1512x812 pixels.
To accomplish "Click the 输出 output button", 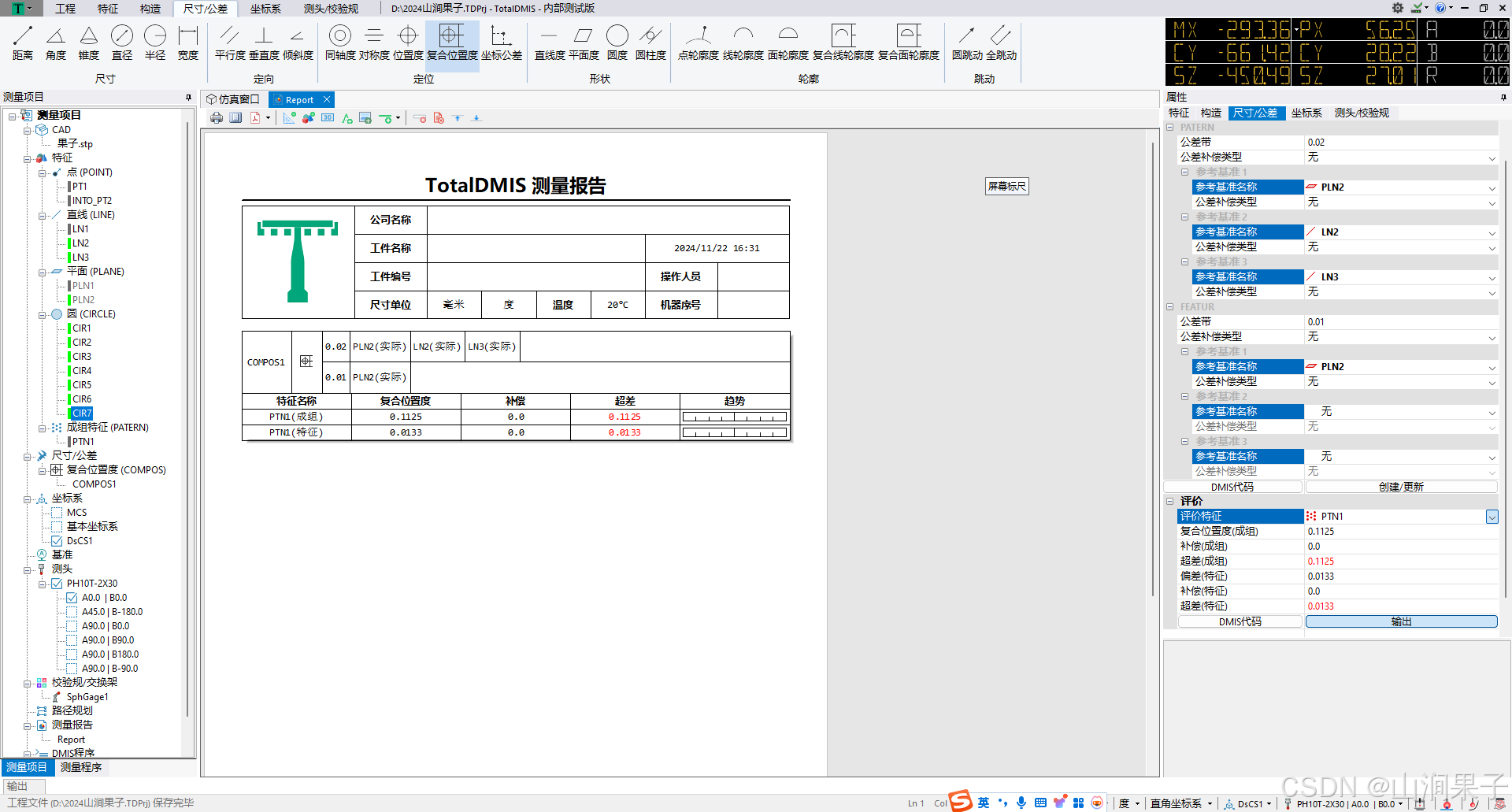I will point(1401,621).
